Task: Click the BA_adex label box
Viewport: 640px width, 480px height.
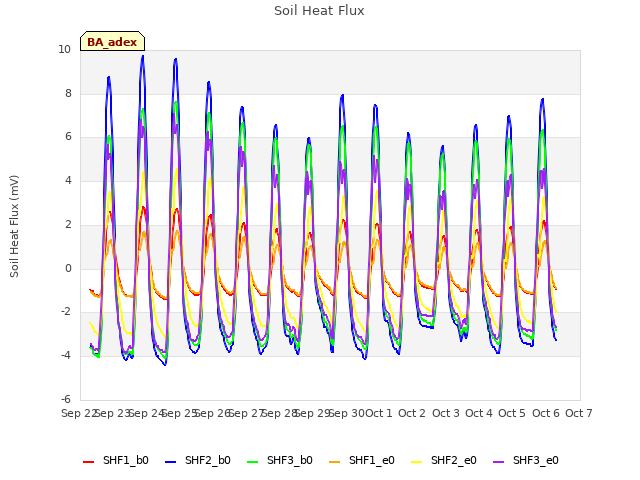Action: (112, 41)
